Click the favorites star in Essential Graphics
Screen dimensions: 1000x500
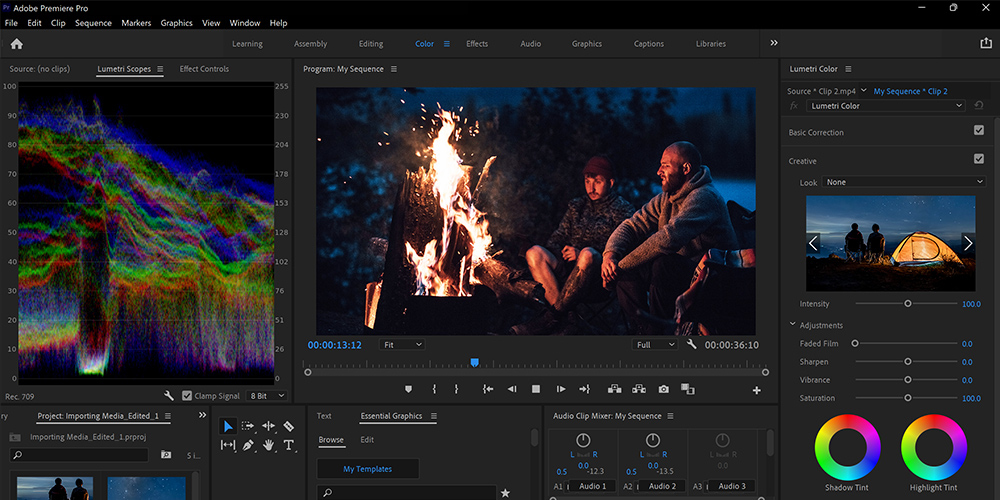(505, 493)
